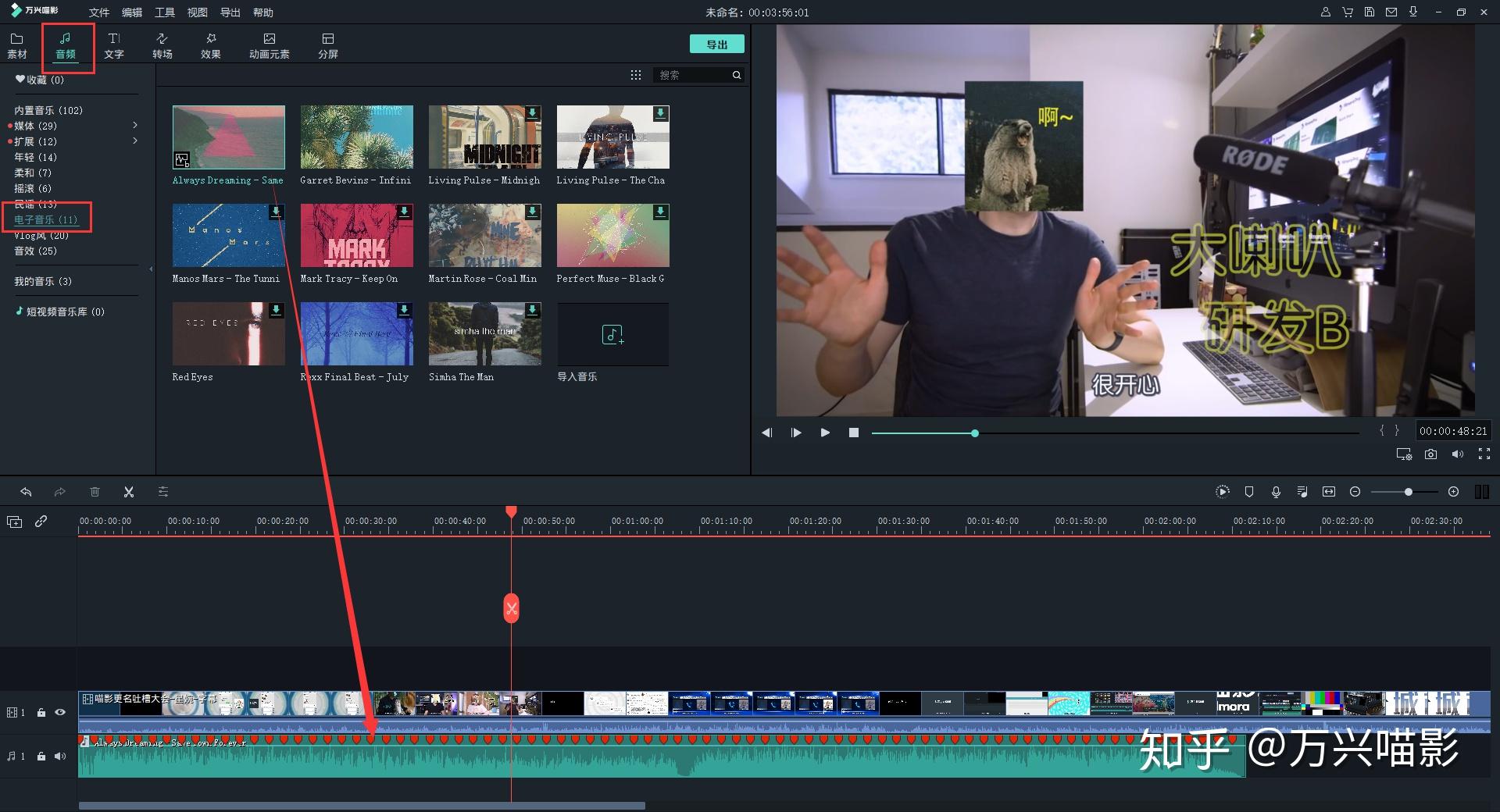
Task: Select the 年轻 (14) category
Action: [x=35, y=157]
